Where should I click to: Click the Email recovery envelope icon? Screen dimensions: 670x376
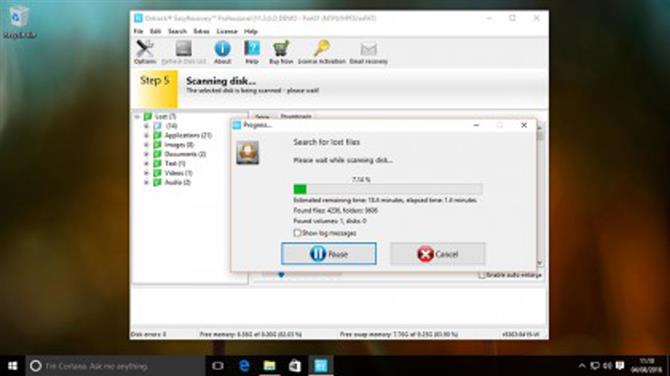point(368,52)
